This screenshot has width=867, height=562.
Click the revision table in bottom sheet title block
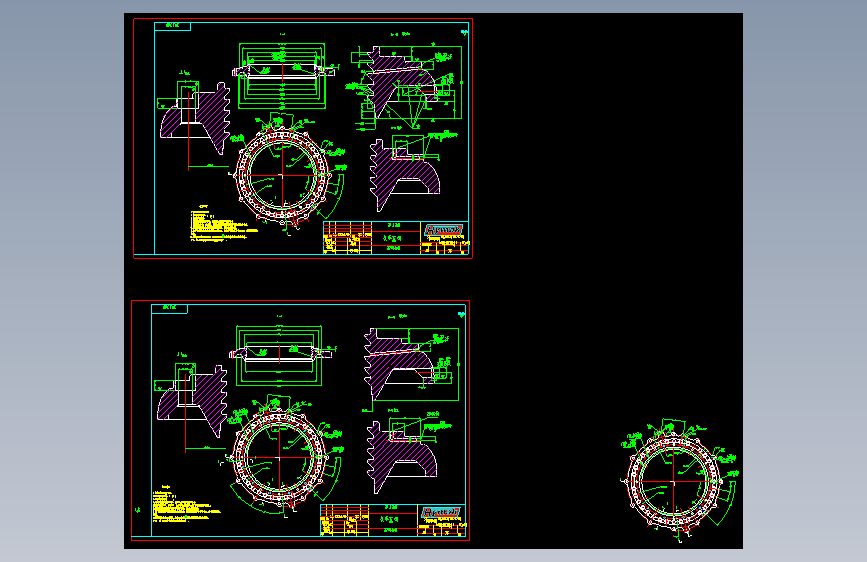344,520
